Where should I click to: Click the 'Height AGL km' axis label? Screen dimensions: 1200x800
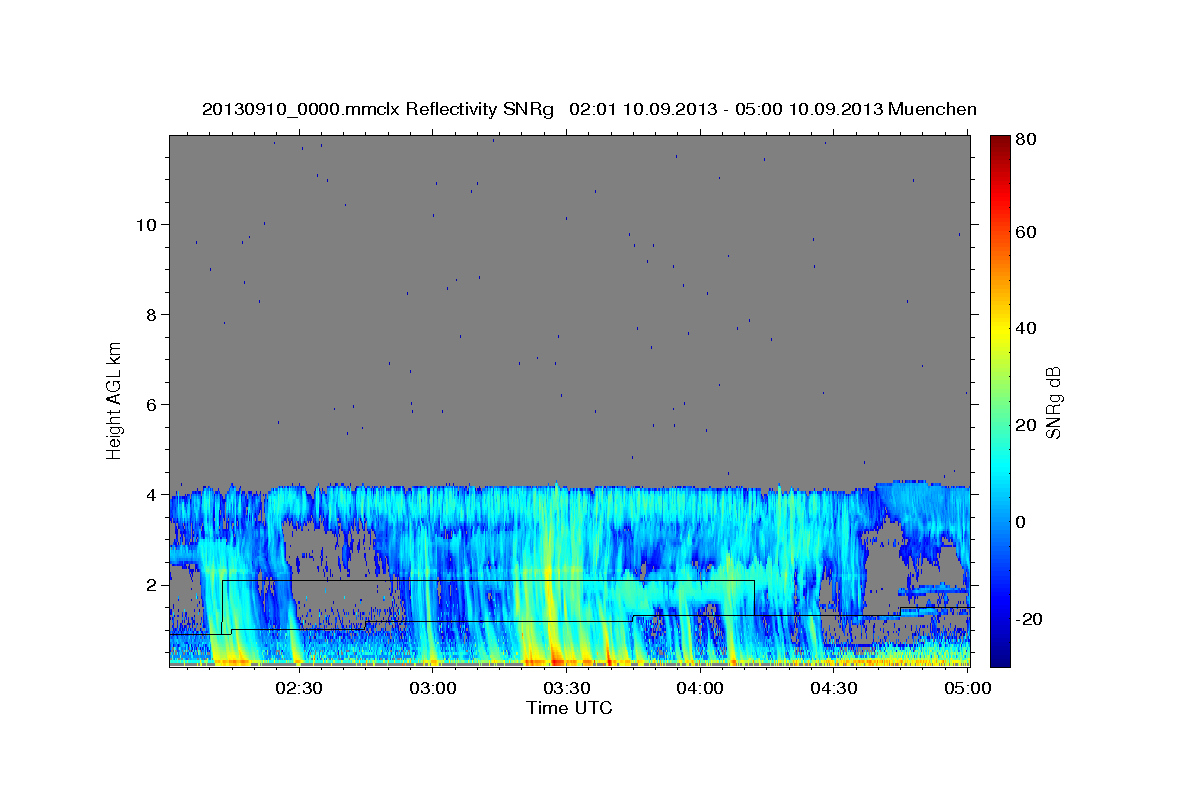pyautogui.click(x=115, y=400)
